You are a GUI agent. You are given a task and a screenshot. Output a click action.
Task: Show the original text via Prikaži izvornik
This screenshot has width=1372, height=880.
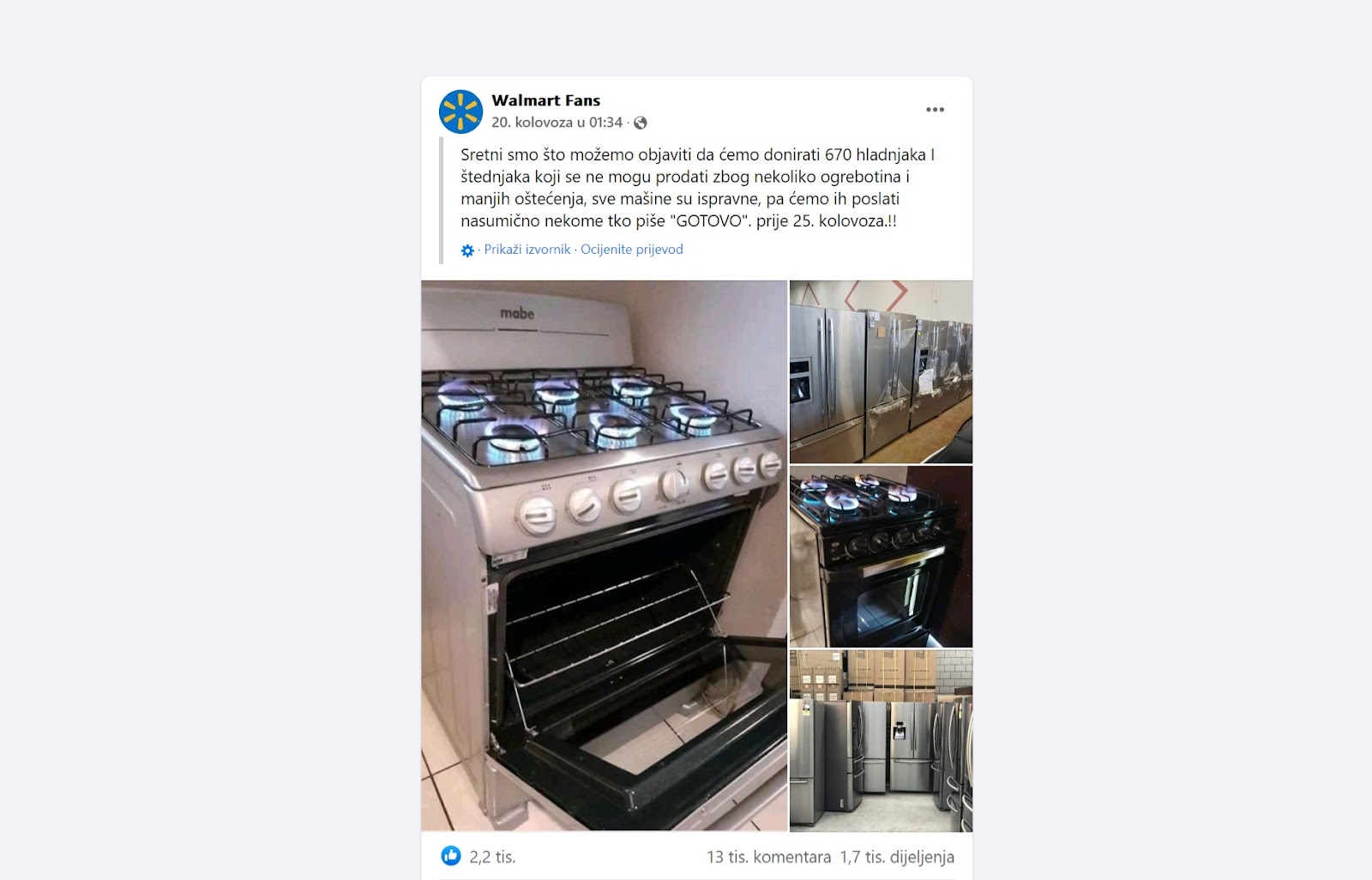coord(527,250)
